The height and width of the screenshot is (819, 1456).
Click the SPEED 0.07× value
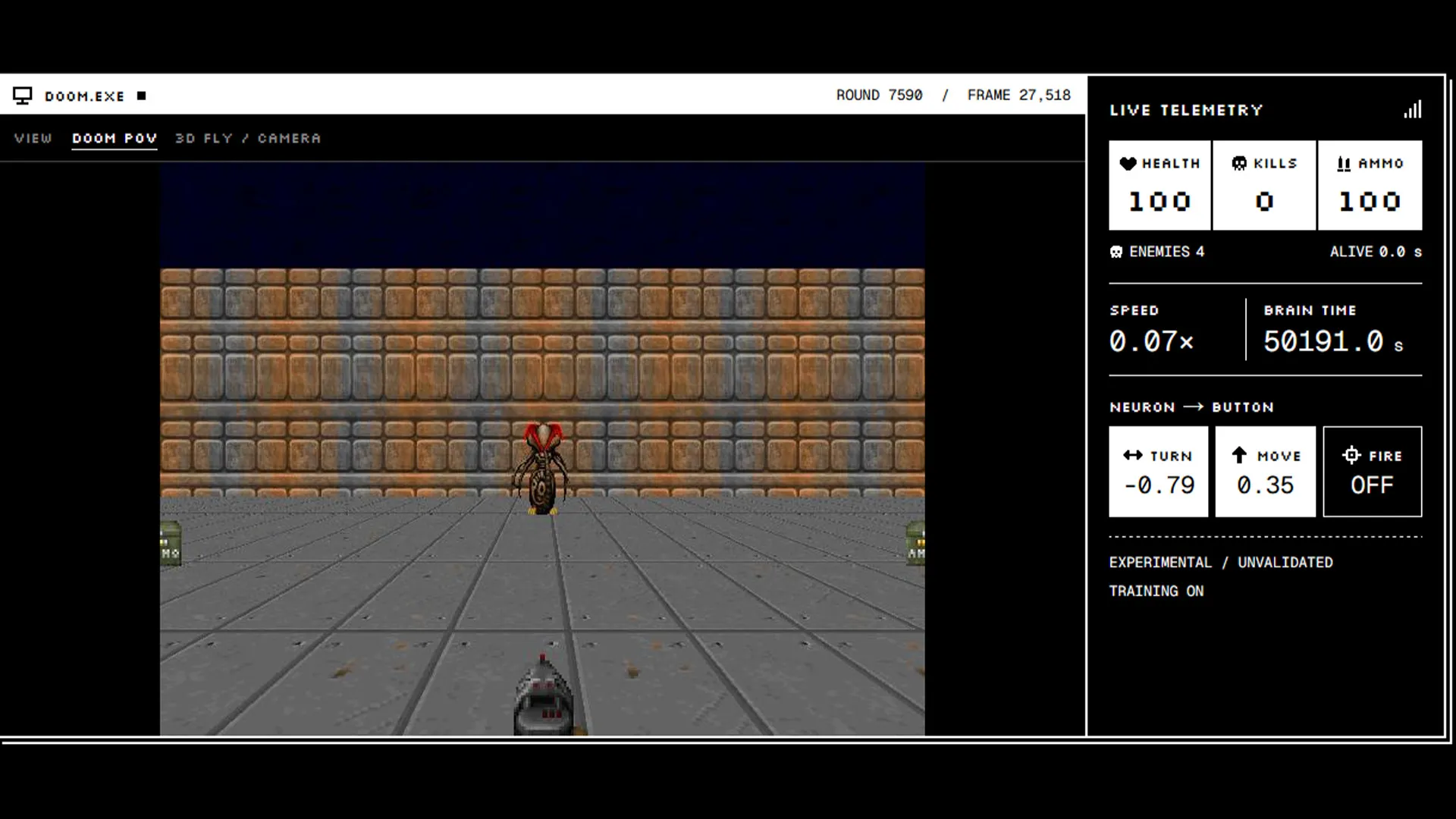[1152, 341]
